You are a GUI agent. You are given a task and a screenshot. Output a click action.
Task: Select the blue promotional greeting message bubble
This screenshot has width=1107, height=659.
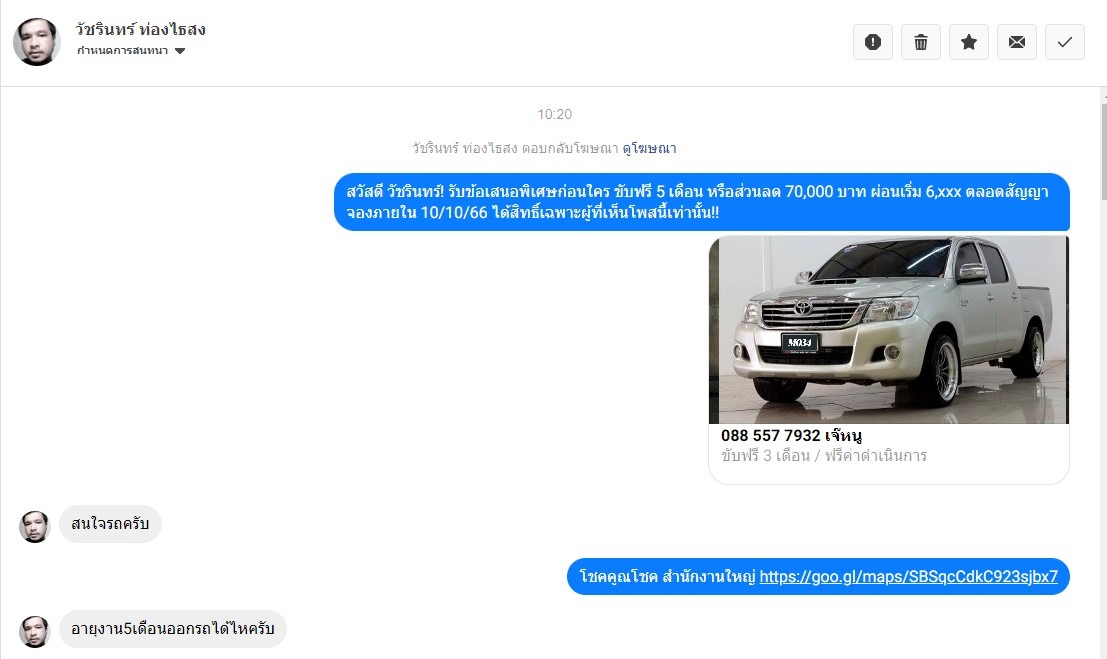[x=702, y=202]
